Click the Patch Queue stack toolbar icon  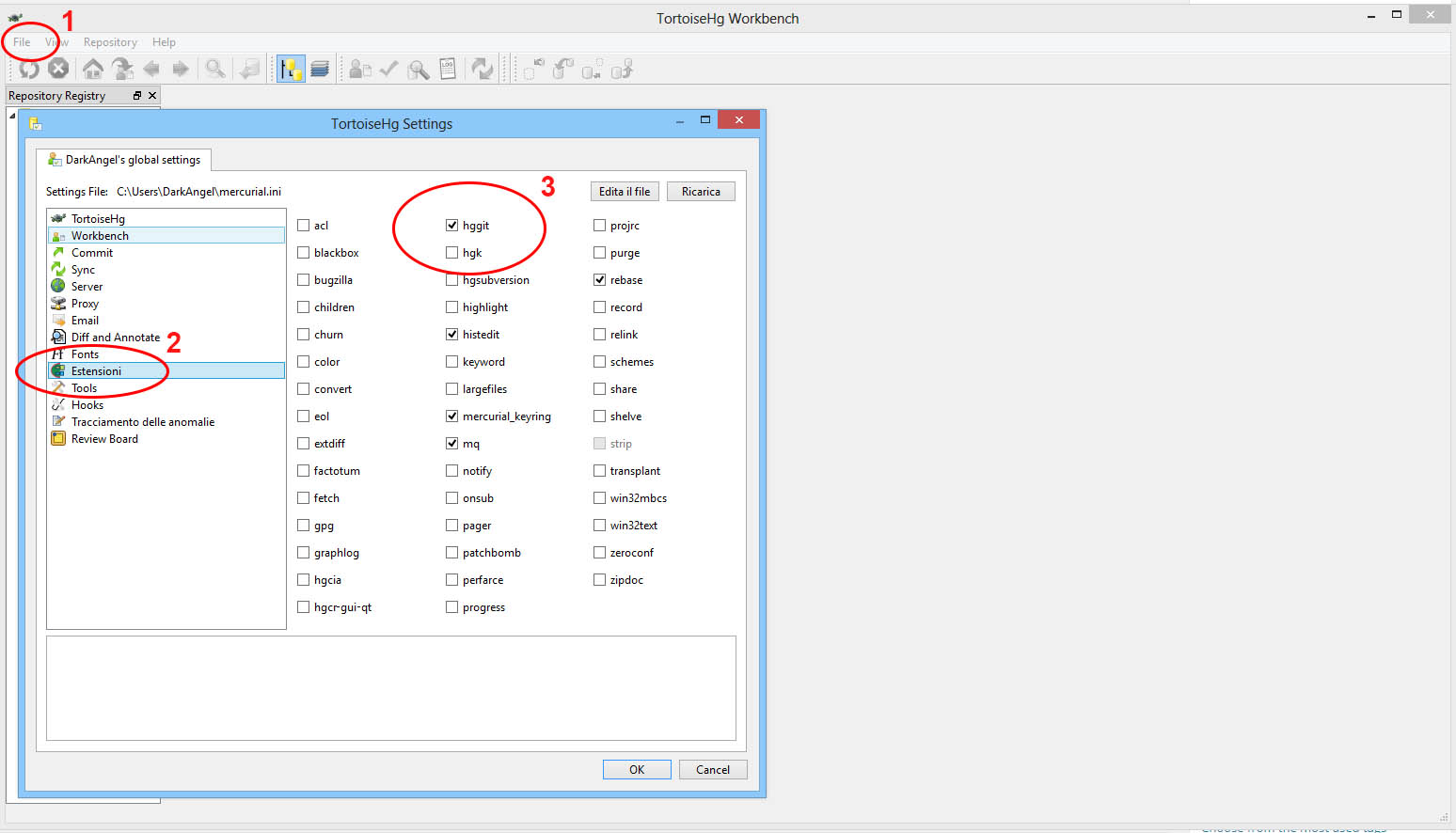[x=320, y=69]
